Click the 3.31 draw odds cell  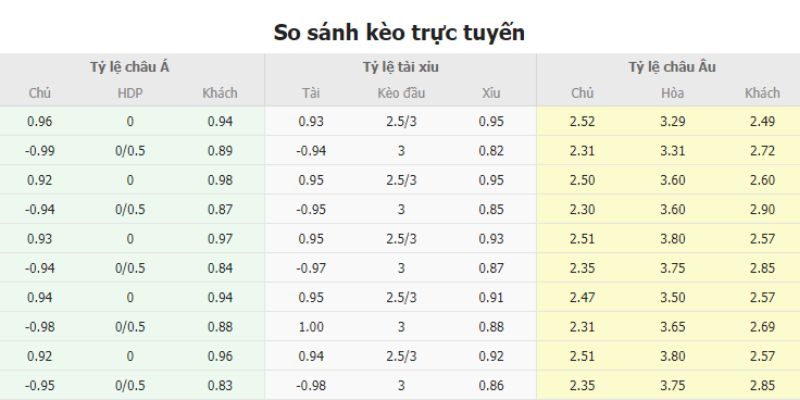click(672, 151)
